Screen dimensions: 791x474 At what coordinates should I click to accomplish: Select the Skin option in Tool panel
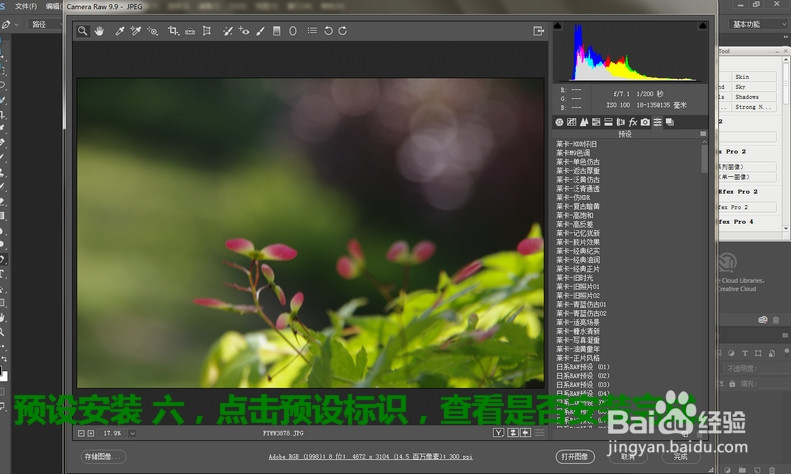754,77
